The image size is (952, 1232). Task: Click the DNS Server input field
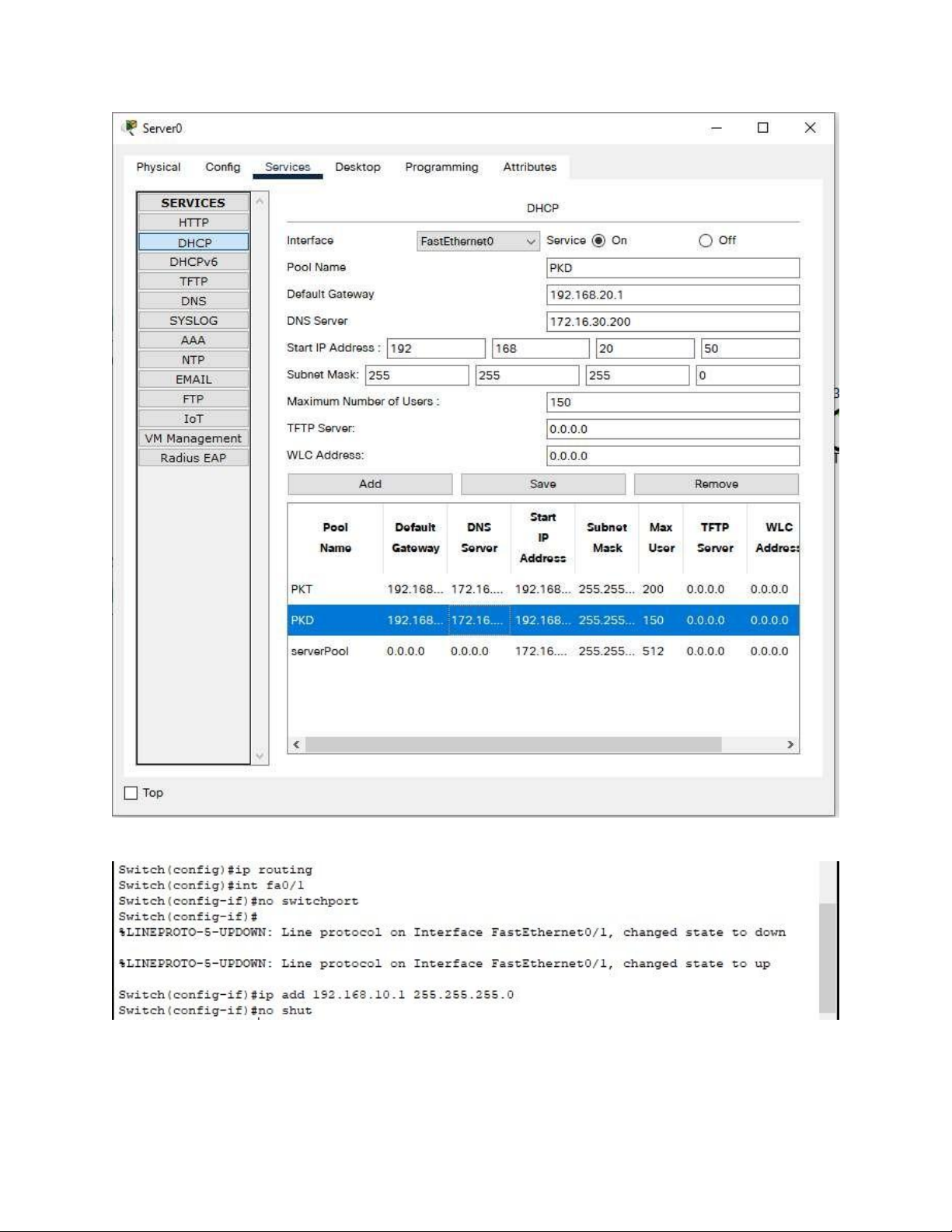pos(673,322)
